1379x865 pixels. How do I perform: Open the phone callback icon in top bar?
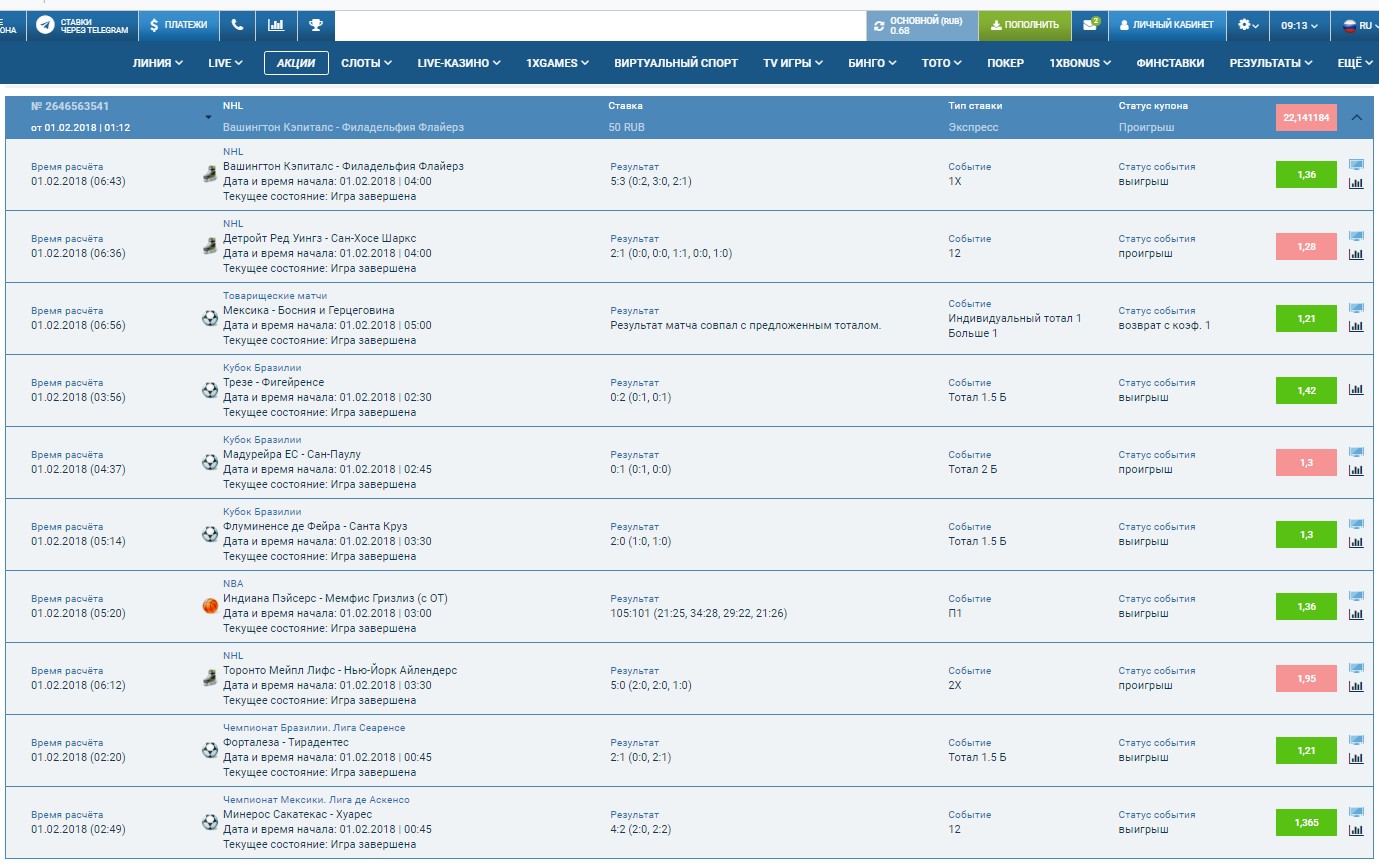pyautogui.click(x=237, y=25)
